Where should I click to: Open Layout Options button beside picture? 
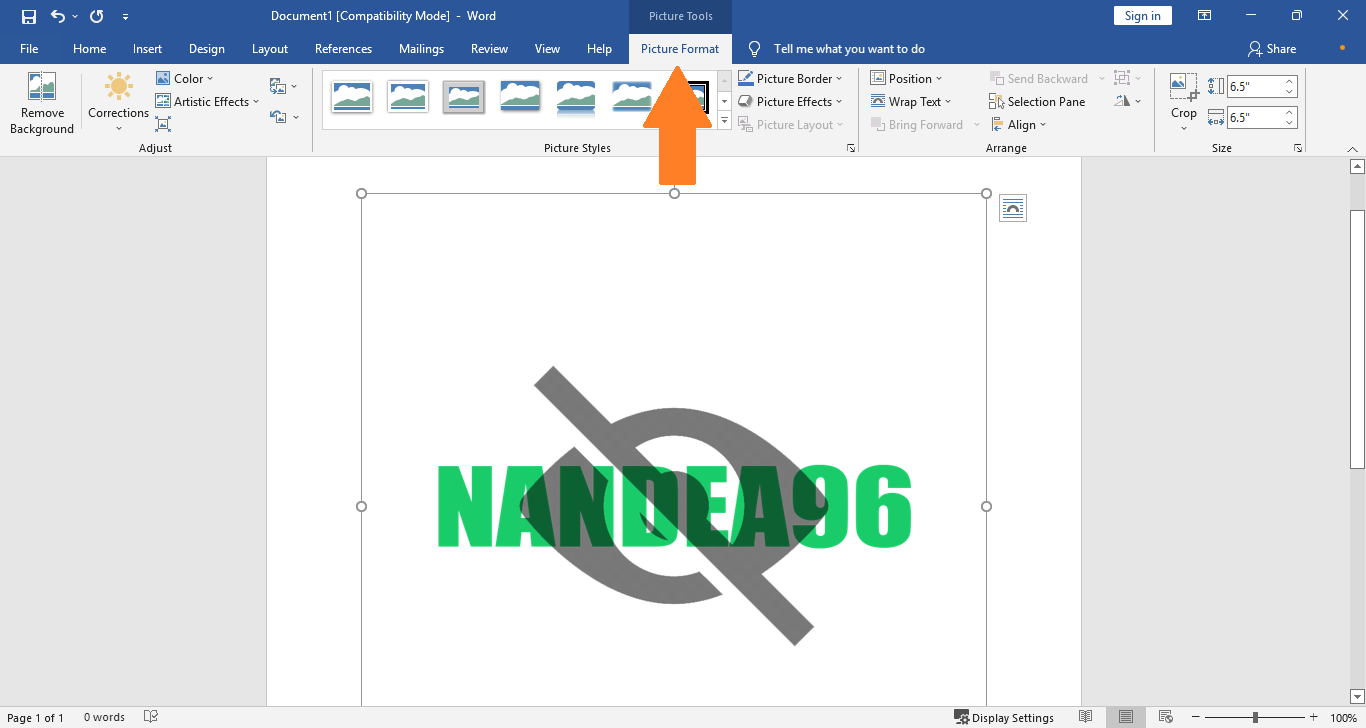1013,208
